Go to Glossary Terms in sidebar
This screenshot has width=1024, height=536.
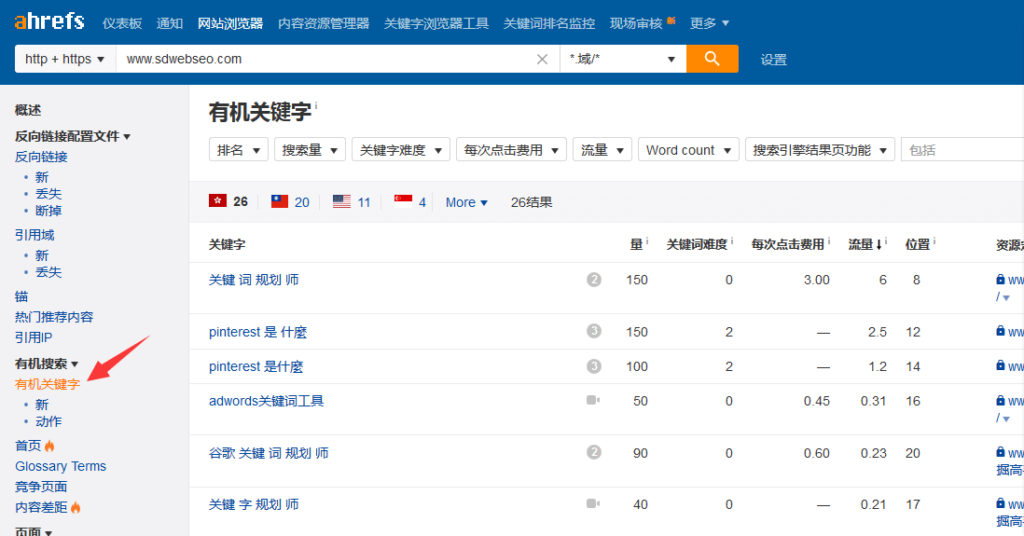(60, 466)
